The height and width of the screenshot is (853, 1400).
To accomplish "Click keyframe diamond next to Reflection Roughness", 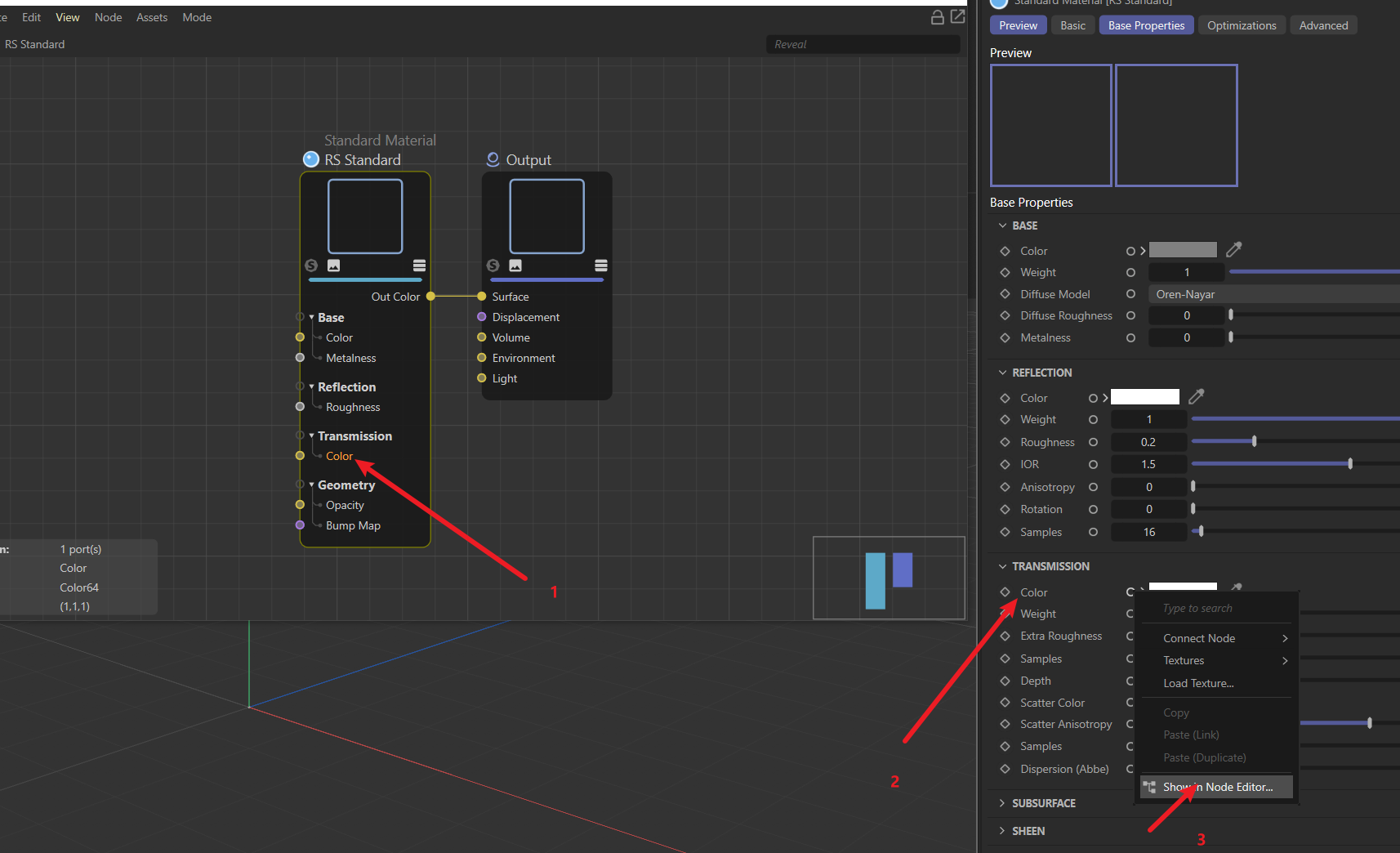I will 1005,442.
